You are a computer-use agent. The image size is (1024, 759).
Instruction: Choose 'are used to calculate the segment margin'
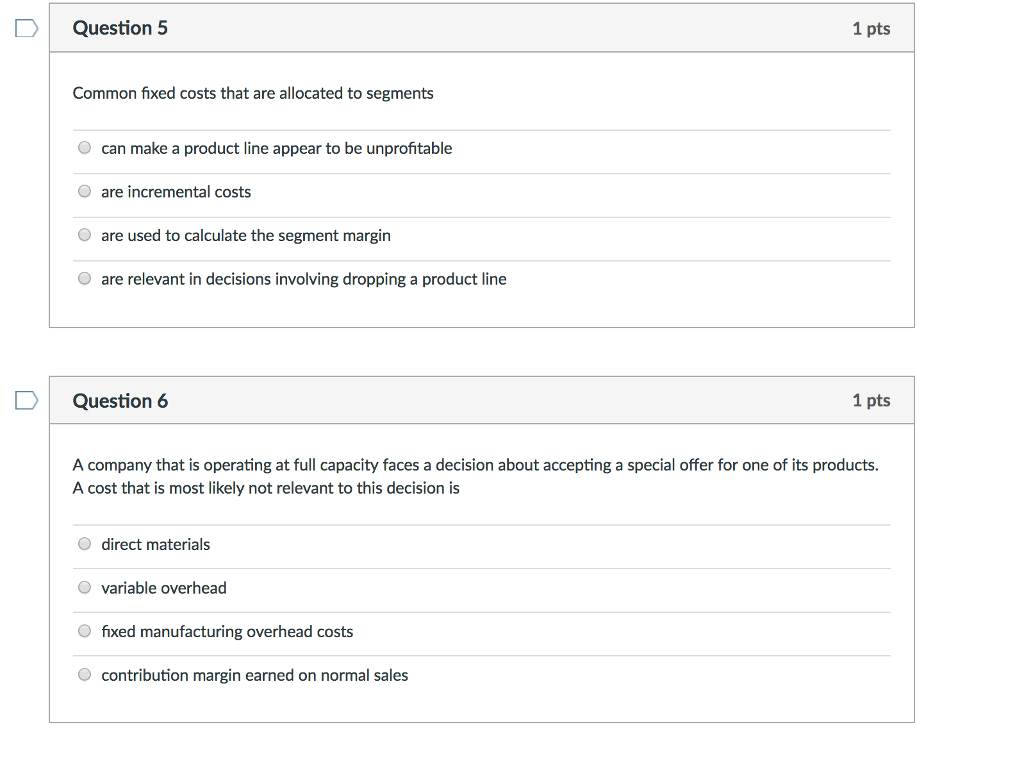click(84, 234)
